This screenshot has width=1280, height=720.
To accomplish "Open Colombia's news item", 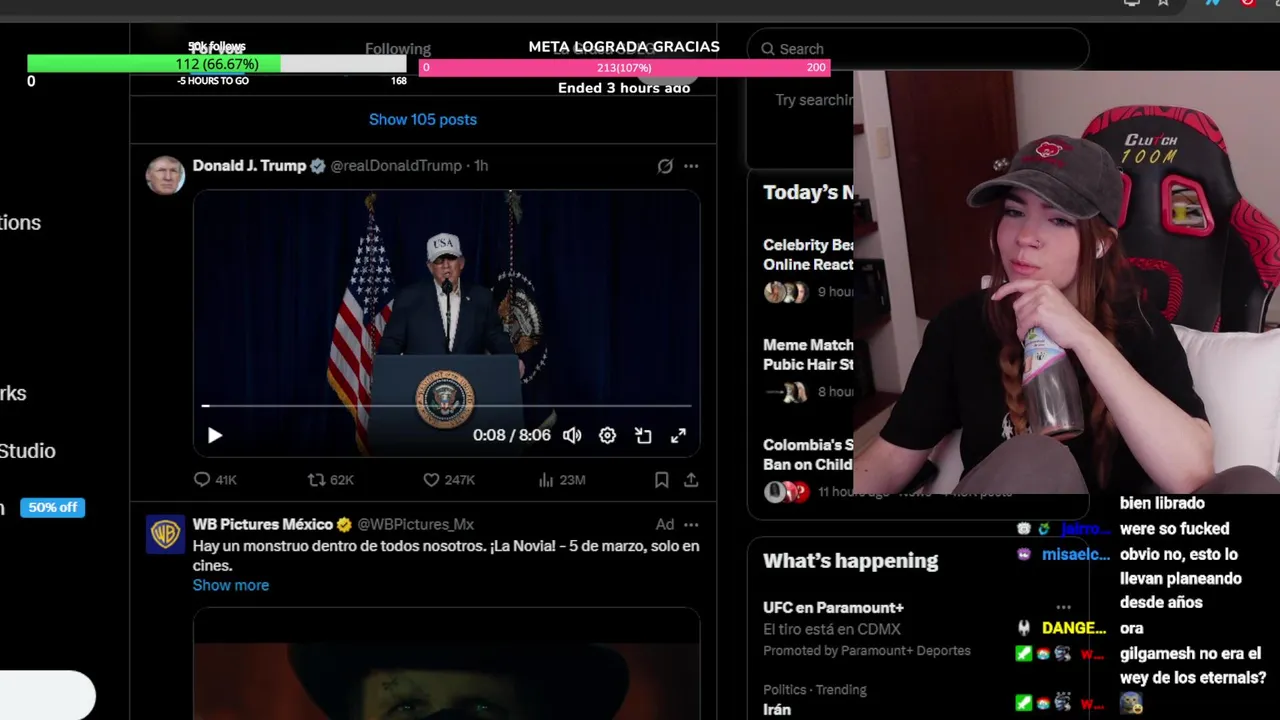I will click(808, 455).
